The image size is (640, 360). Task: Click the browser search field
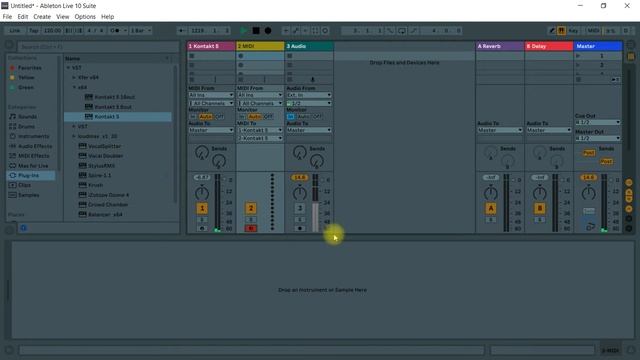98,47
